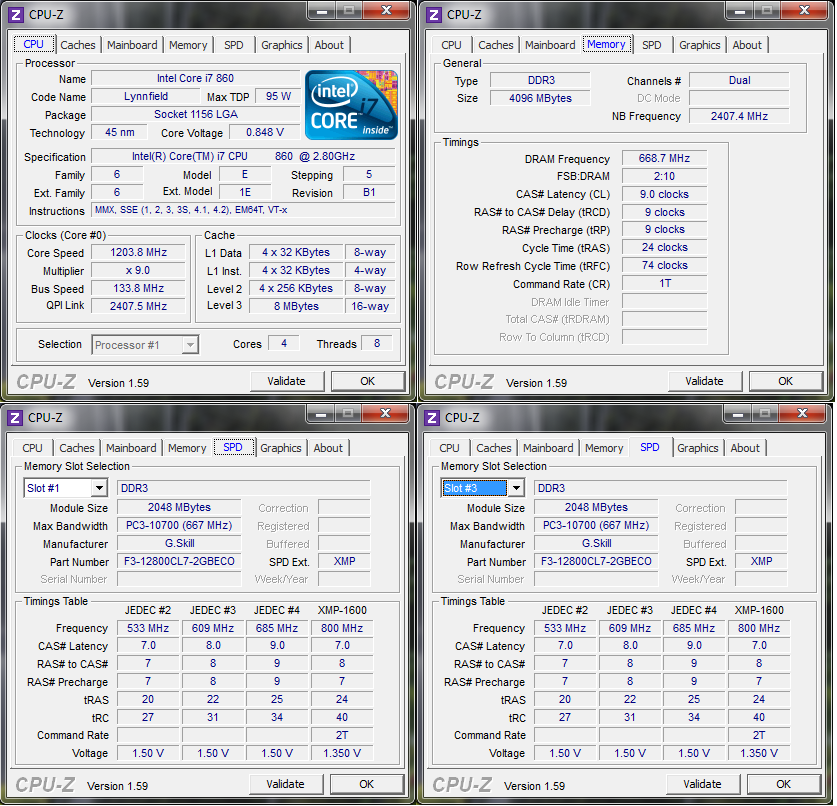This screenshot has height=806, width=837.
Task: Open Mainboard tab in the DRAM timings window
Action: (x=550, y=45)
